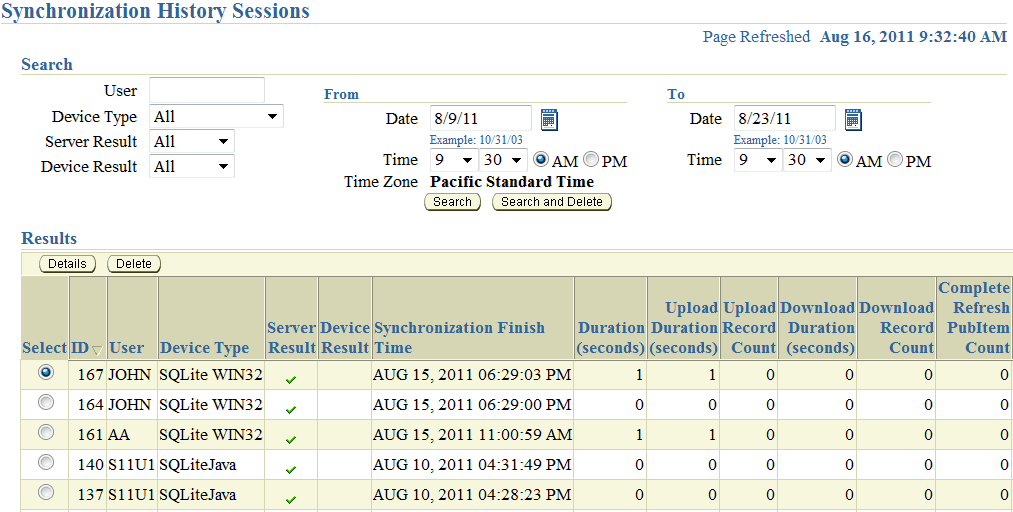Select the row with ID 137
Screen dimensions: 1013x512
tap(46, 492)
